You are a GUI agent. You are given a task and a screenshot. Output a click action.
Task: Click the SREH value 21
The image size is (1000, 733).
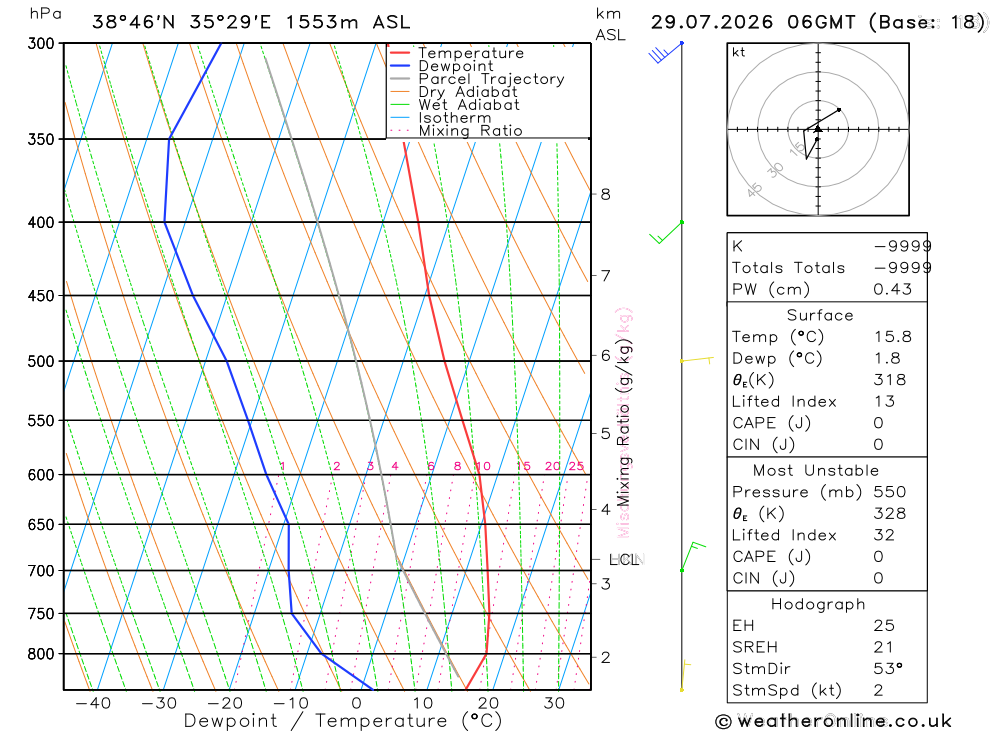pos(883,647)
